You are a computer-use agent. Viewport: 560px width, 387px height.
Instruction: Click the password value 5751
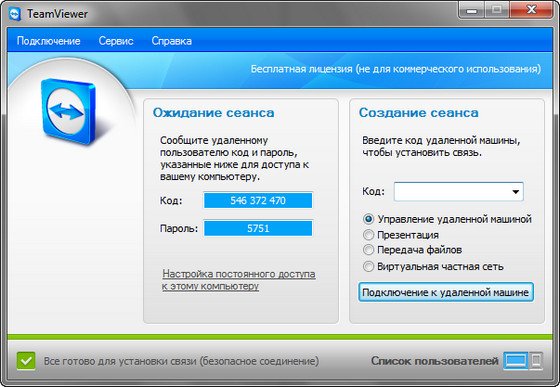[x=258, y=228]
